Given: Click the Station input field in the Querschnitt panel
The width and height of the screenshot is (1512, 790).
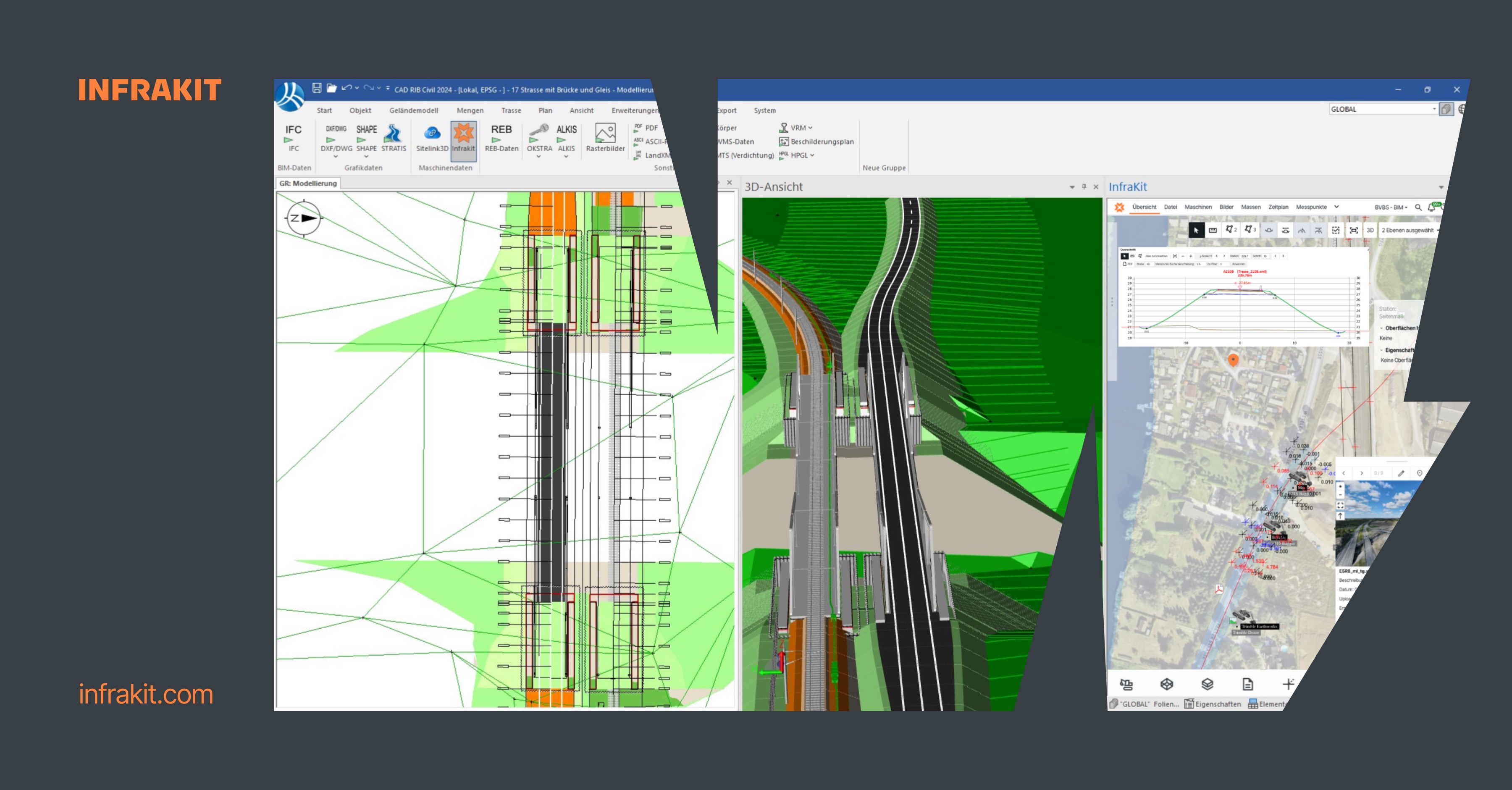Looking at the screenshot, I should 1246,257.
